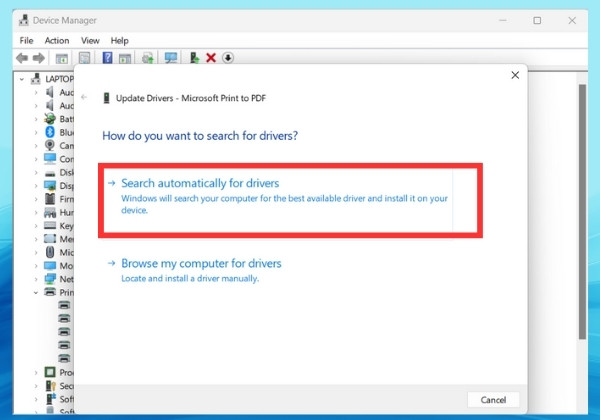The width and height of the screenshot is (600, 420).
Task: Click the down-arrow Disable device icon
Action: coord(228,58)
